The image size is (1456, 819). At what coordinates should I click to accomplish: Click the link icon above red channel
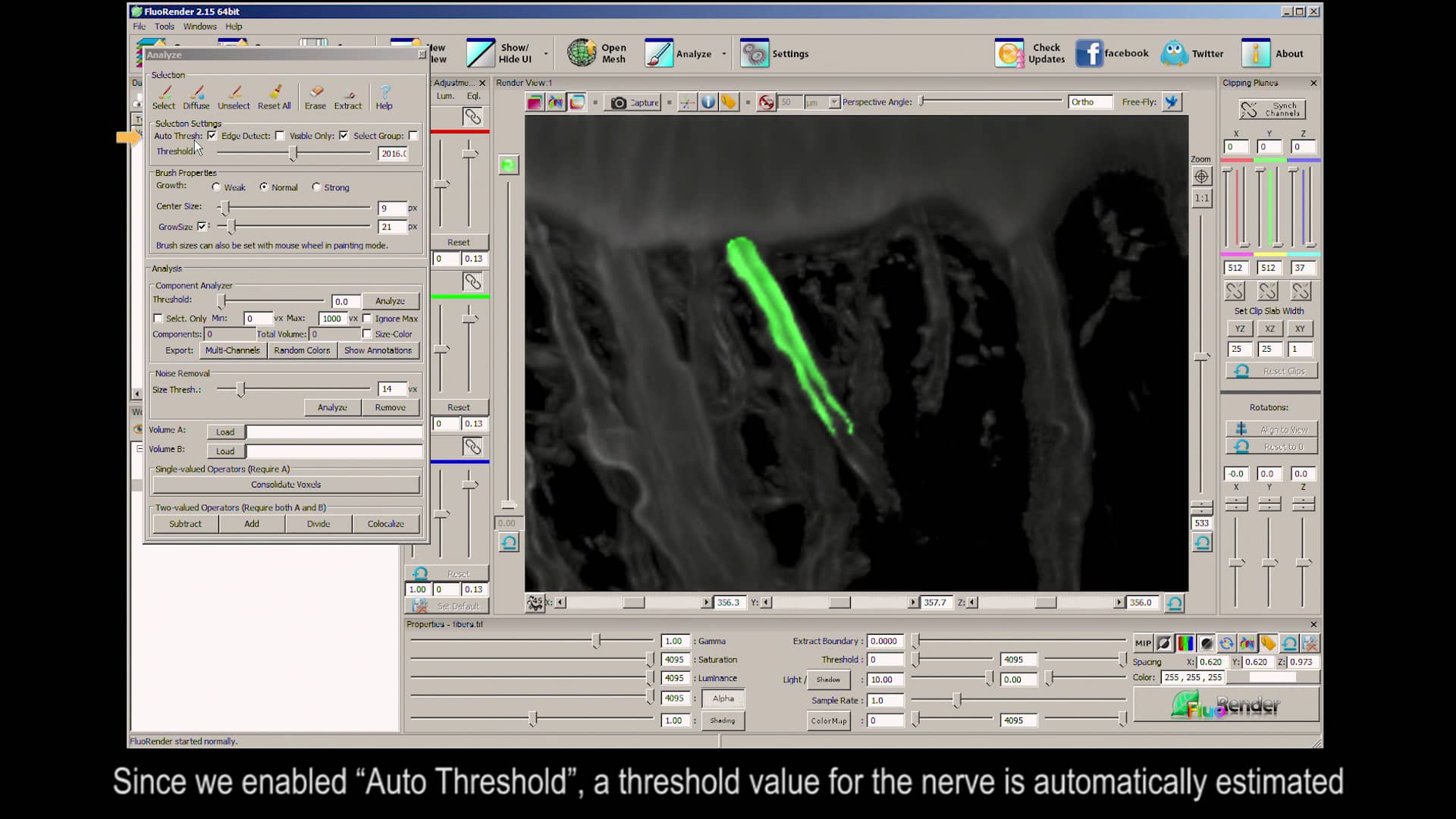[x=472, y=117]
